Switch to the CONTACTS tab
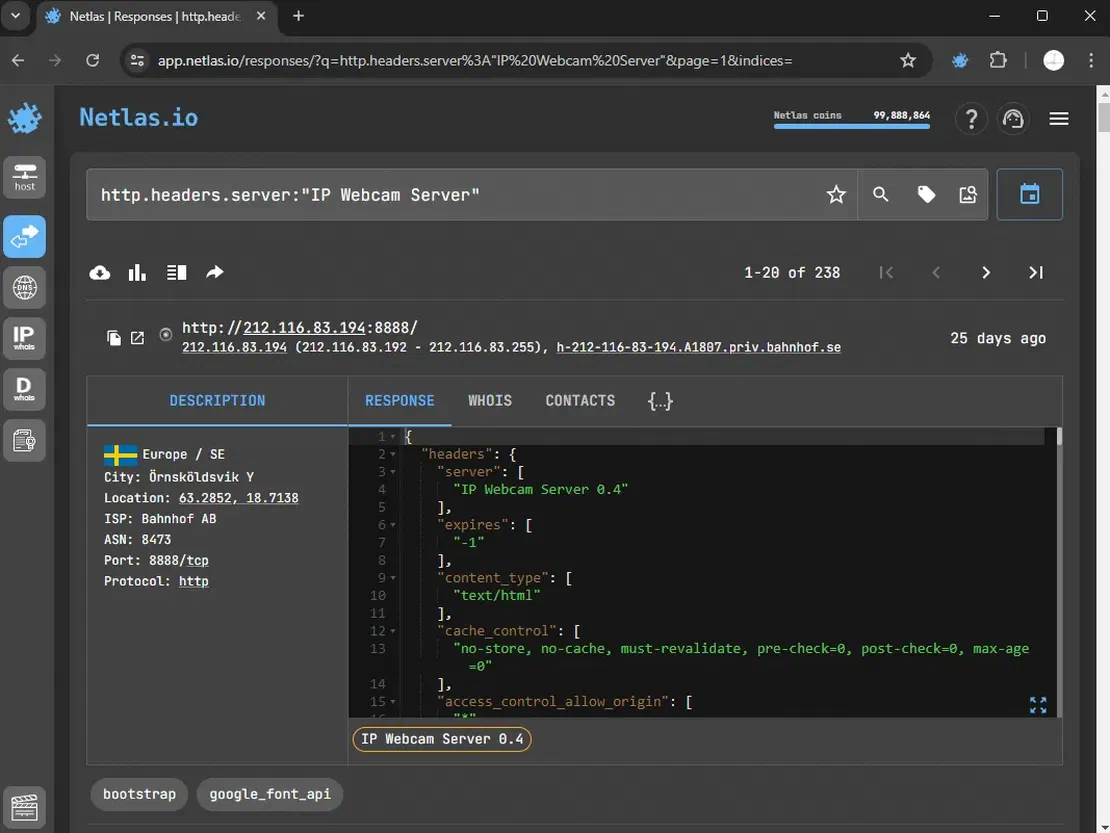Viewport: 1110px width, 833px height. pyautogui.click(x=580, y=401)
